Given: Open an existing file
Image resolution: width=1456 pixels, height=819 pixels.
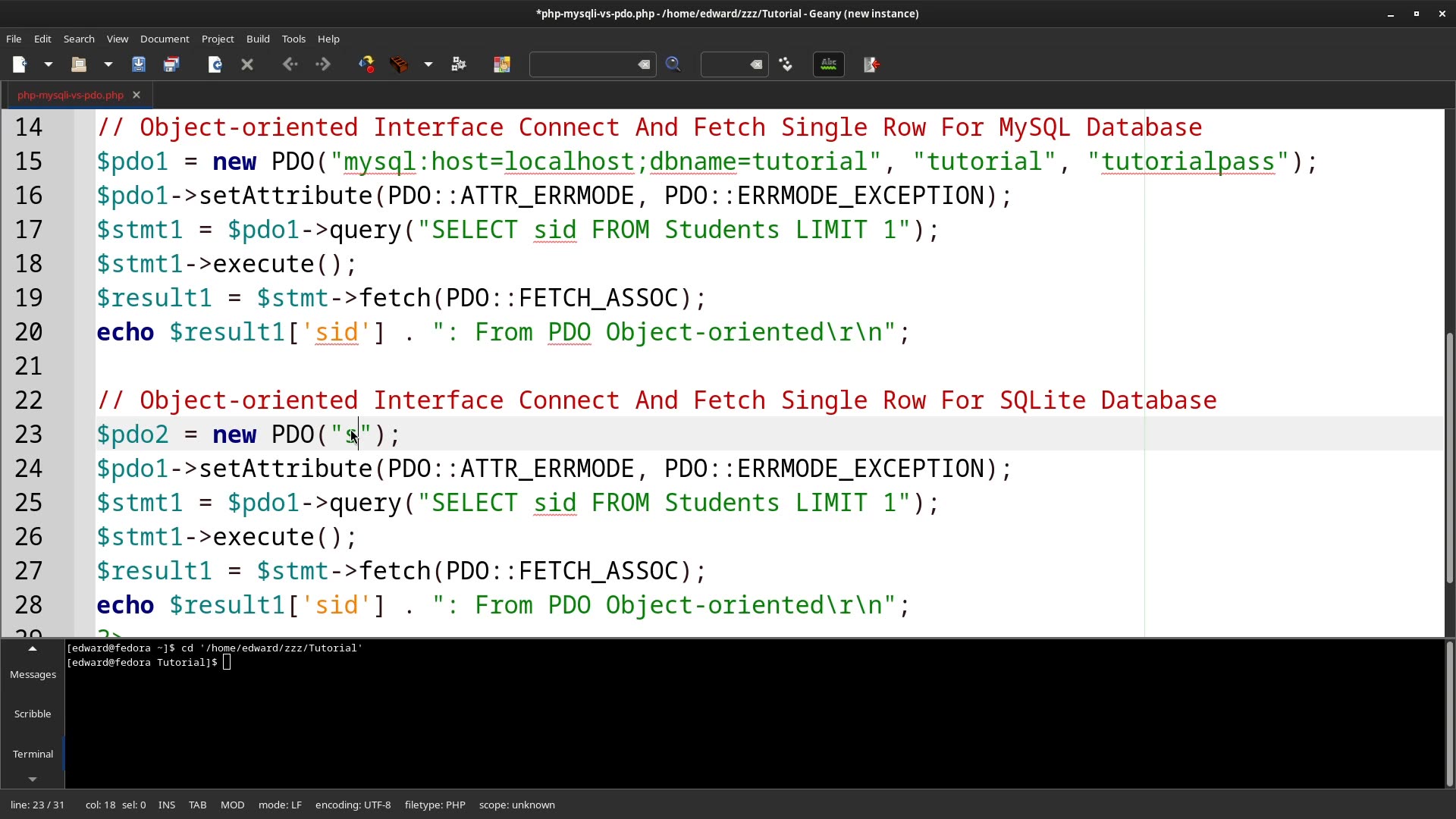Looking at the screenshot, I should [78, 64].
